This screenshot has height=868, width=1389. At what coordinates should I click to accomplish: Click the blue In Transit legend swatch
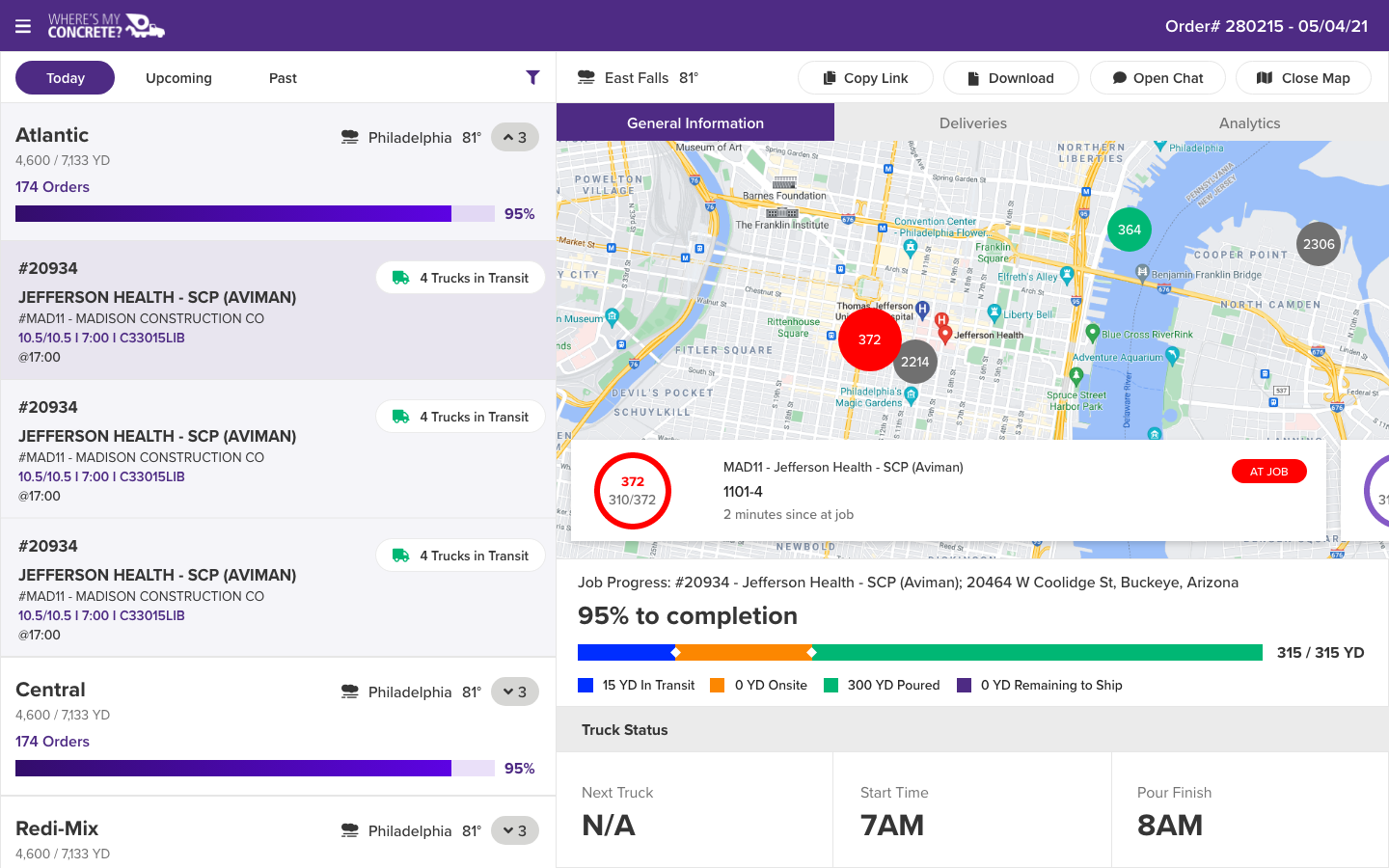tap(586, 685)
